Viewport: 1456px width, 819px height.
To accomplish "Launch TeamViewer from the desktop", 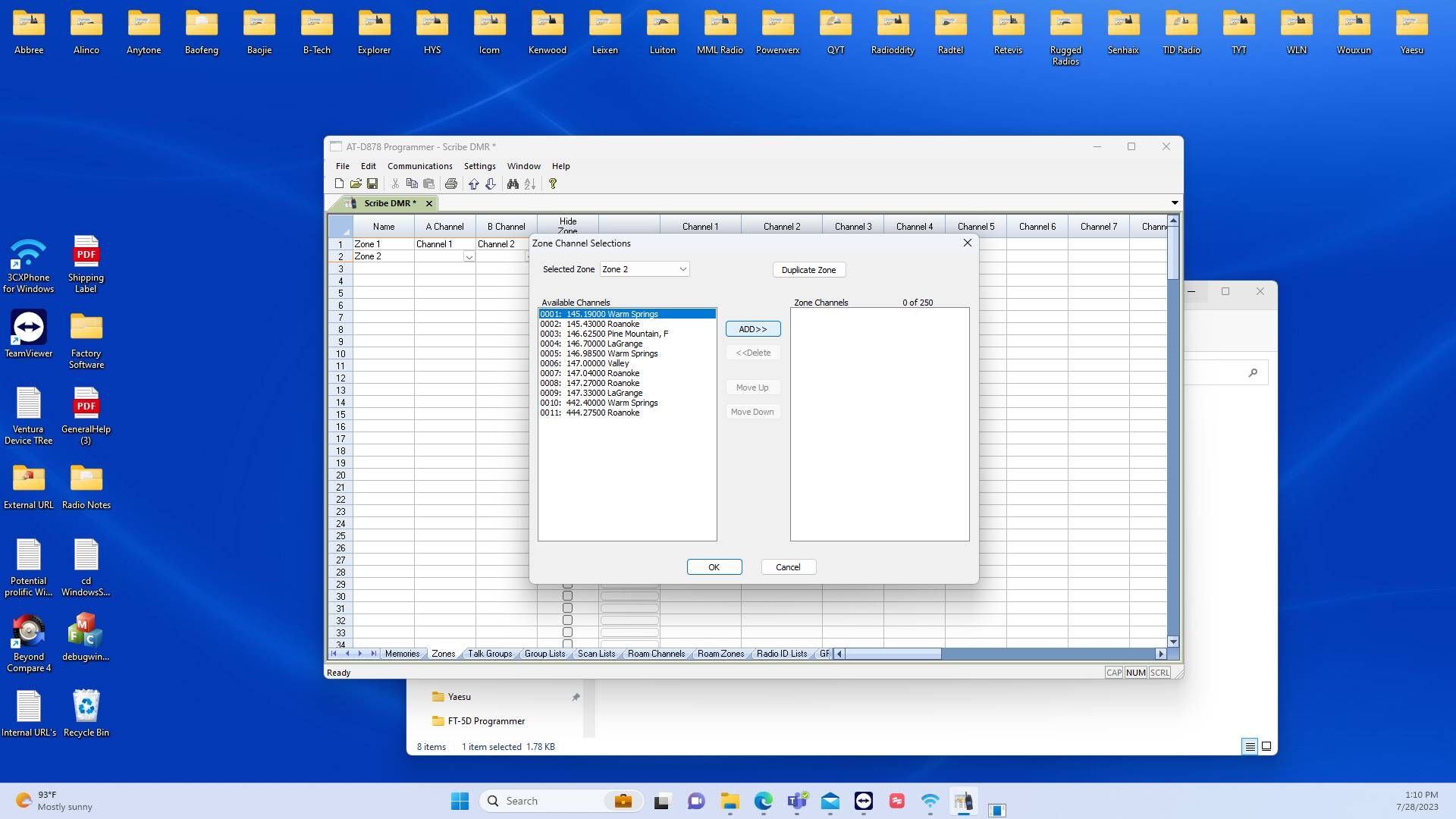I will tap(29, 334).
